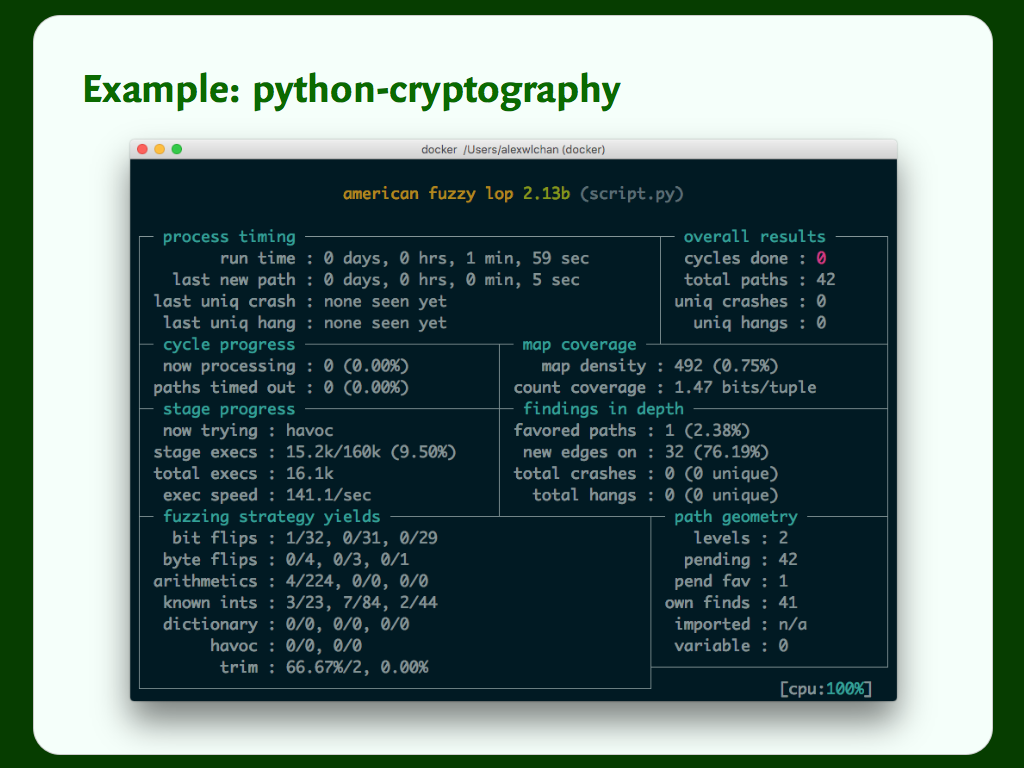Click the 'havoc' label in strategy yields
The height and width of the screenshot is (768, 1024).
pos(234,647)
